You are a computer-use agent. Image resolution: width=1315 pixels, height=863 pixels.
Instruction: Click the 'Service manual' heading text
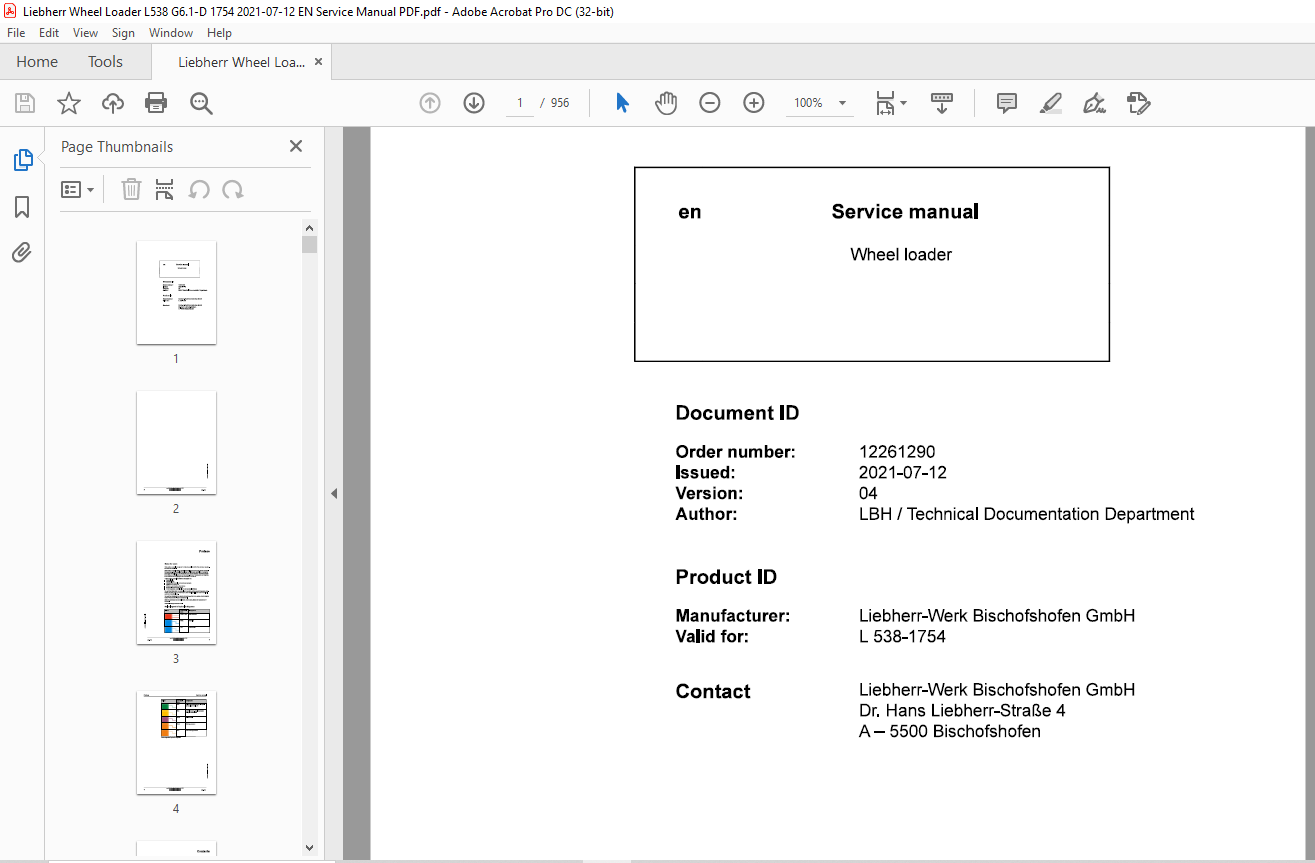pos(905,212)
